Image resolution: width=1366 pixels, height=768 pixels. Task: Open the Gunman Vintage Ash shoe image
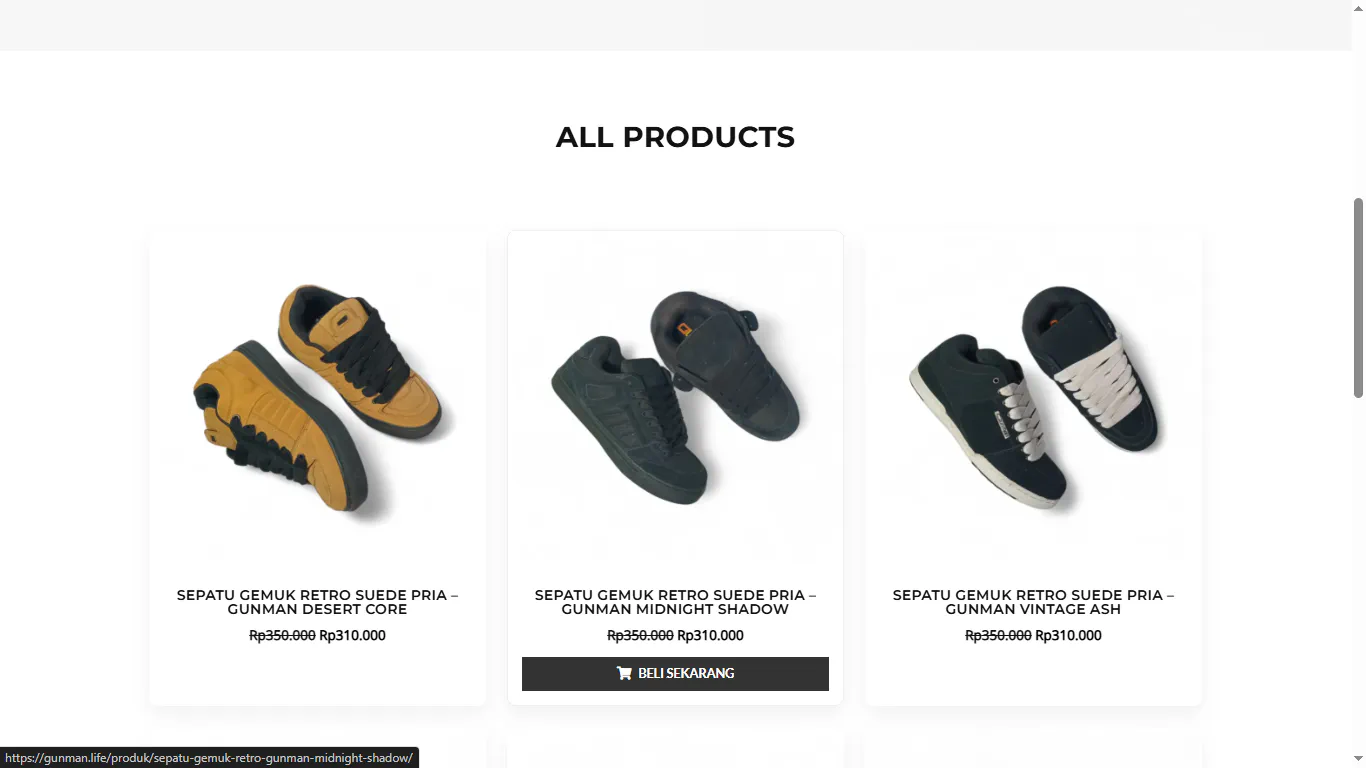pos(1033,400)
